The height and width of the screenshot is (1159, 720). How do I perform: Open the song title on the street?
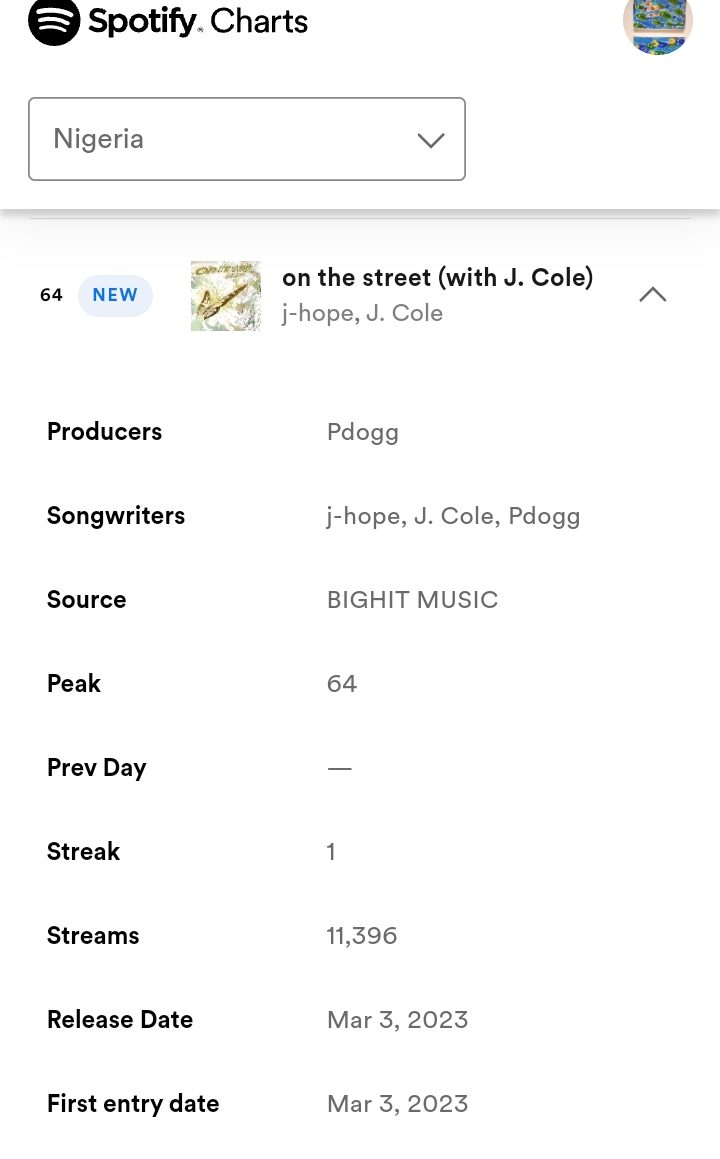click(x=437, y=277)
